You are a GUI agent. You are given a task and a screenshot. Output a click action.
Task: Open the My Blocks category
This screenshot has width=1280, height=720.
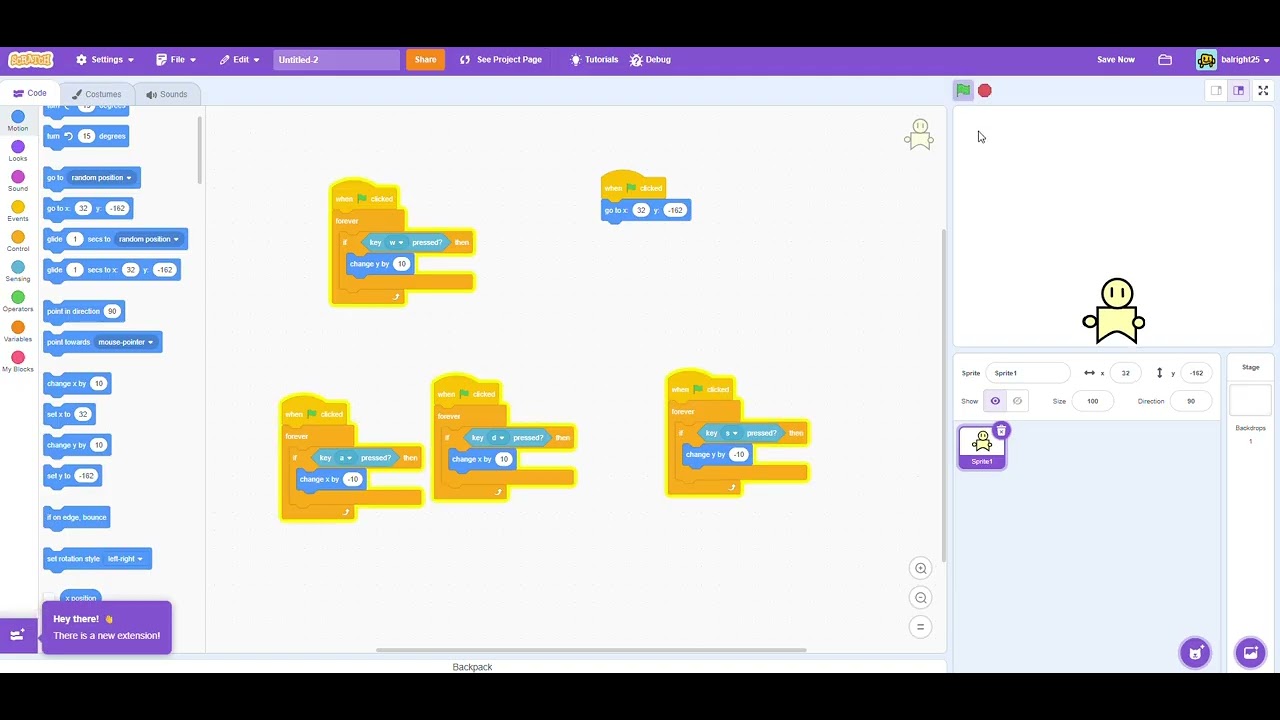pos(18,362)
